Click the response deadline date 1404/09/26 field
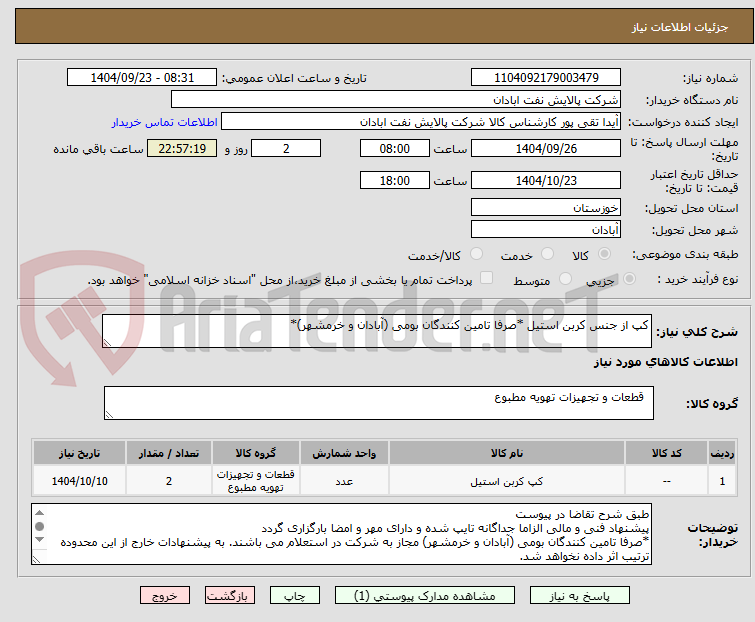The height and width of the screenshot is (622, 755). tap(546, 148)
